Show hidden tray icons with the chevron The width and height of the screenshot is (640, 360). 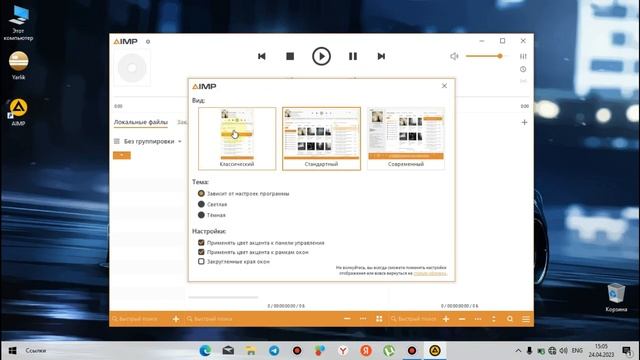coord(518,351)
